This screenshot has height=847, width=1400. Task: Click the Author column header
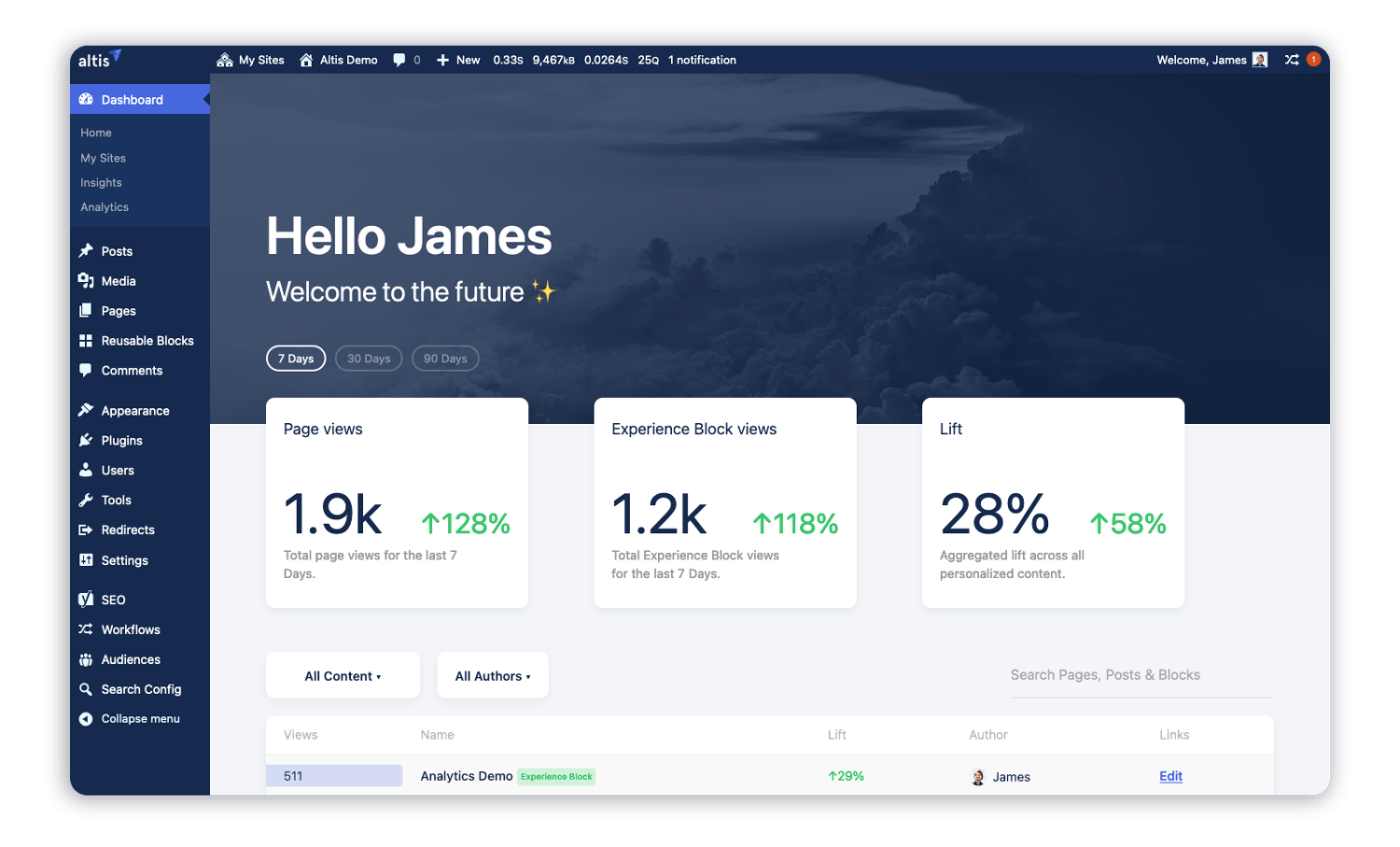click(988, 735)
